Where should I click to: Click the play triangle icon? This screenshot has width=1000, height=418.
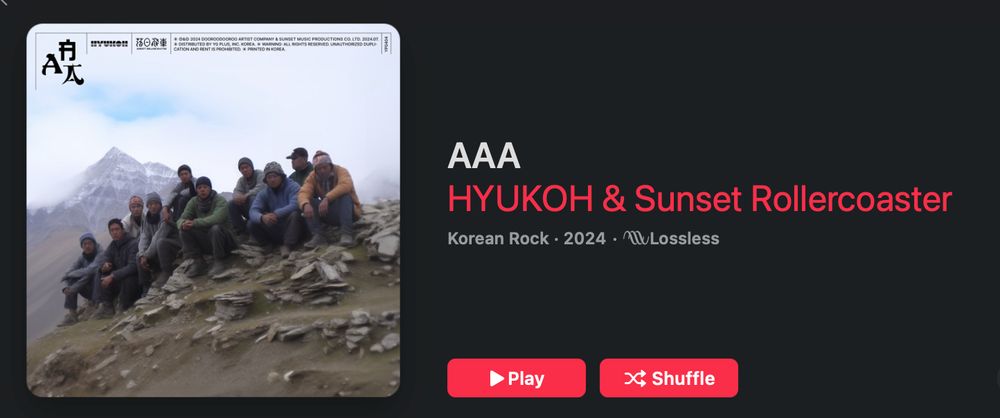click(x=497, y=378)
